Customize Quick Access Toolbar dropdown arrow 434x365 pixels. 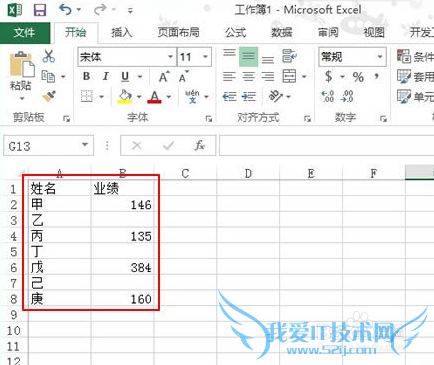click(x=130, y=11)
